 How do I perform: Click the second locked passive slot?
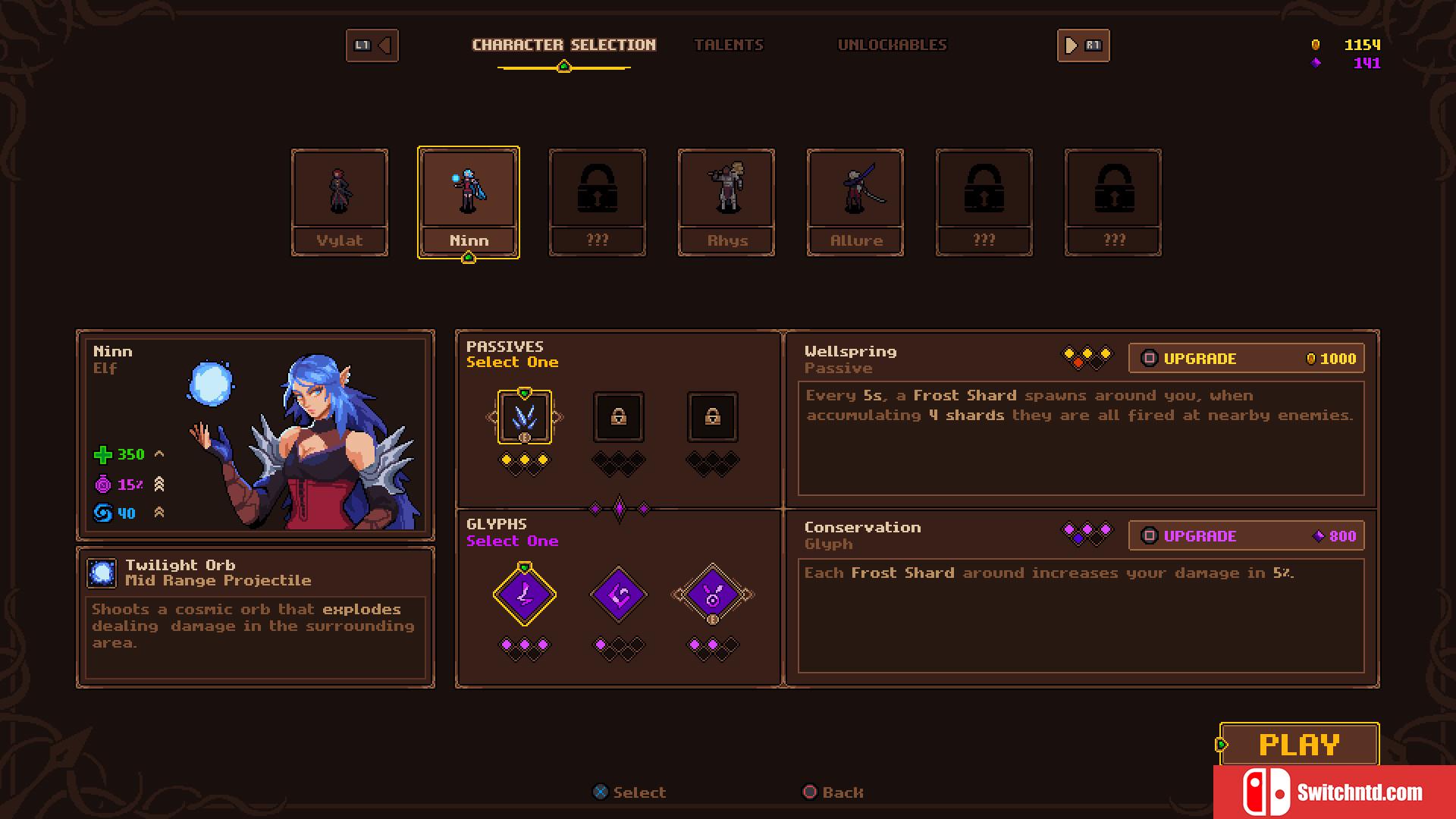(619, 416)
